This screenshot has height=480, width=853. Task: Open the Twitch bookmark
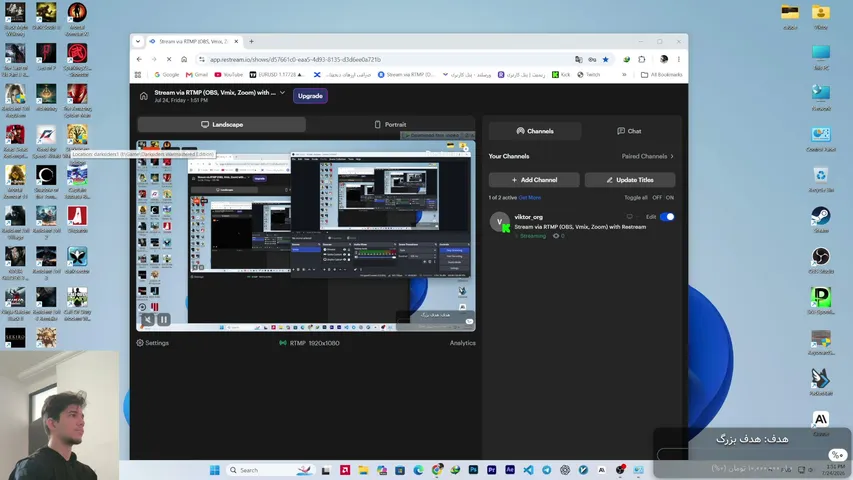(x=589, y=75)
